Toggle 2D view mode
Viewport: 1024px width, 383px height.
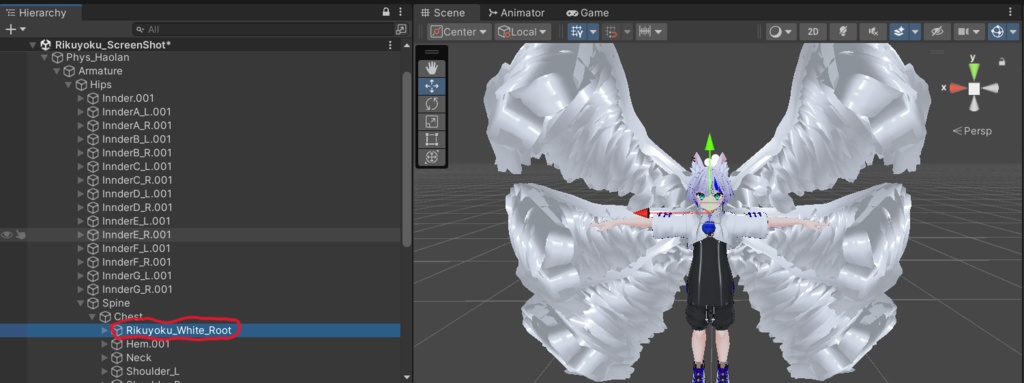point(813,31)
